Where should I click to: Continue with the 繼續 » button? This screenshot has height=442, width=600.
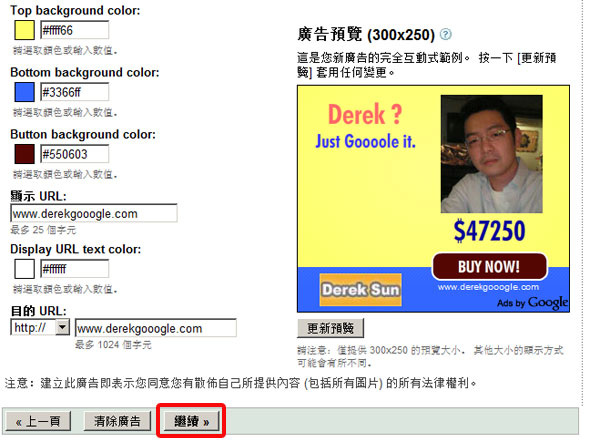[191, 421]
